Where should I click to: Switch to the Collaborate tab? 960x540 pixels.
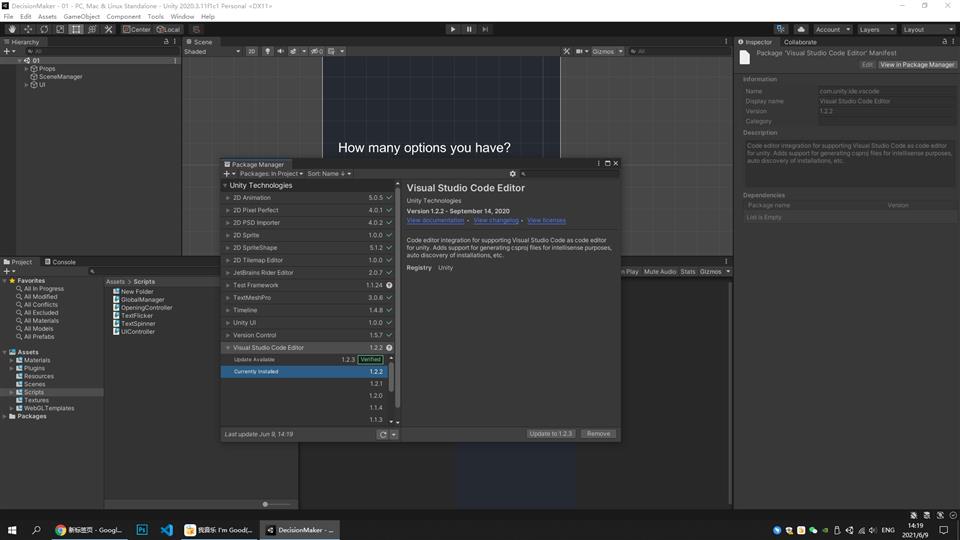click(800, 42)
